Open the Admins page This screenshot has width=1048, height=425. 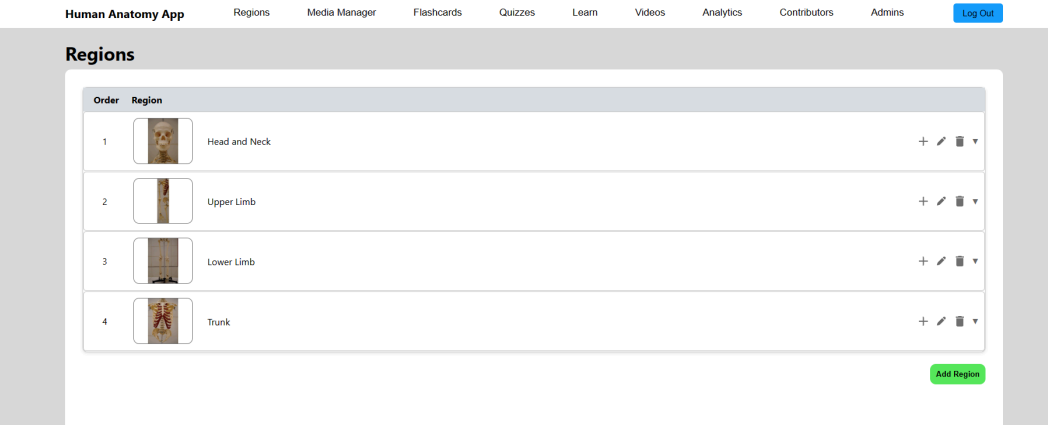coord(887,13)
